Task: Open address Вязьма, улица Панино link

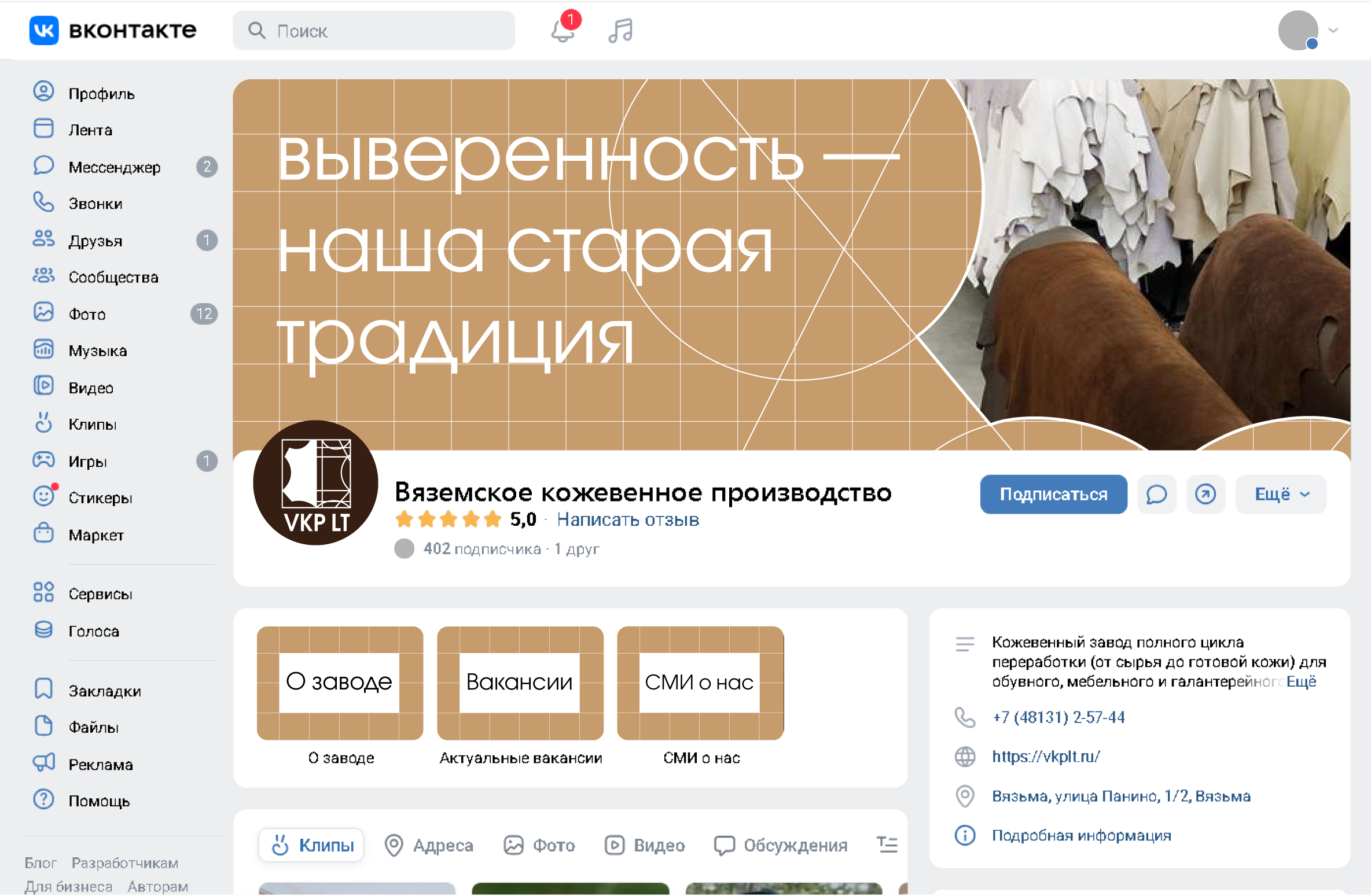Action: pos(1121,796)
